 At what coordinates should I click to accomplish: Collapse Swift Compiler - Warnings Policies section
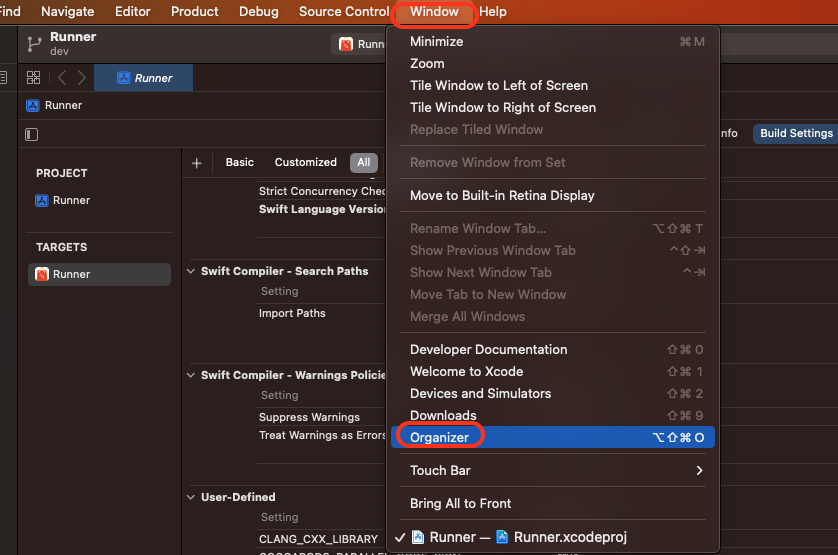point(191,375)
